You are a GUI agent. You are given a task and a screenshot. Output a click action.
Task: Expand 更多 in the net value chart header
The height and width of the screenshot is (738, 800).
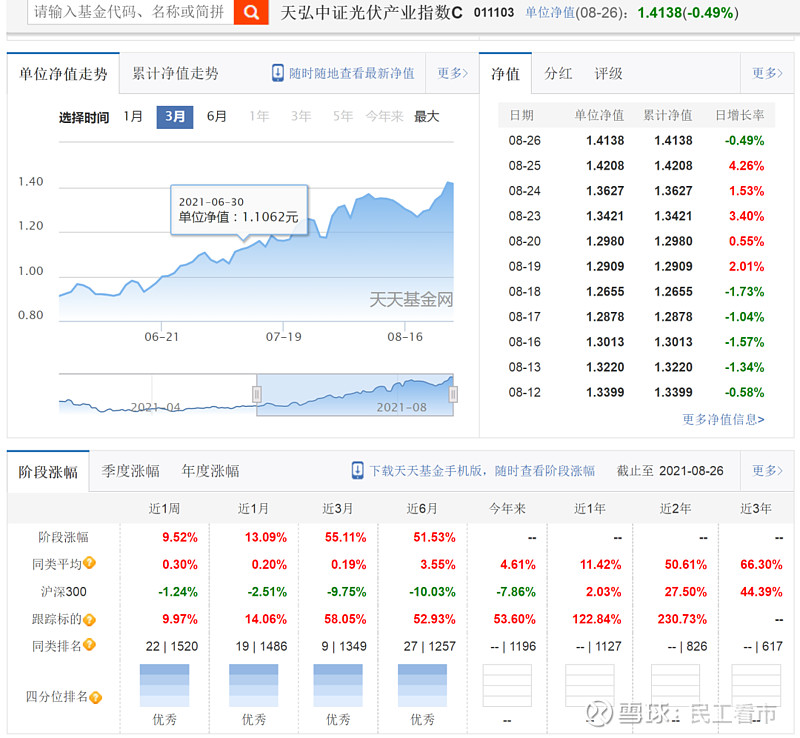[453, 73]
